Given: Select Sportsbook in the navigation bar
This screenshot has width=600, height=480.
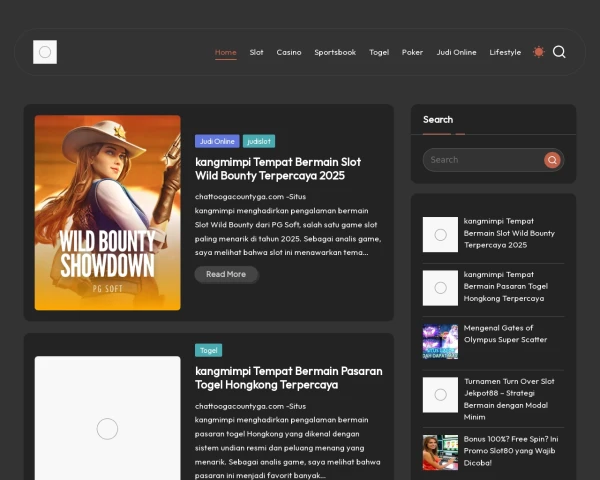Looking at the screenshot, I should pyautogui.click(x=335, y=52).
